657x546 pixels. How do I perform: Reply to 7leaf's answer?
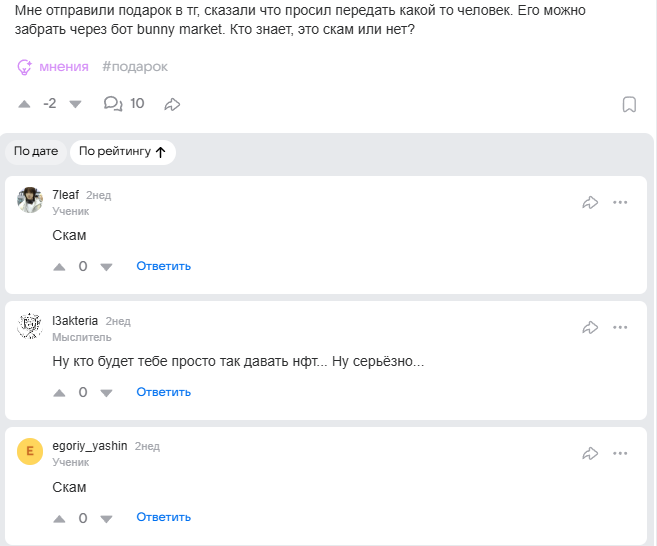164,266
